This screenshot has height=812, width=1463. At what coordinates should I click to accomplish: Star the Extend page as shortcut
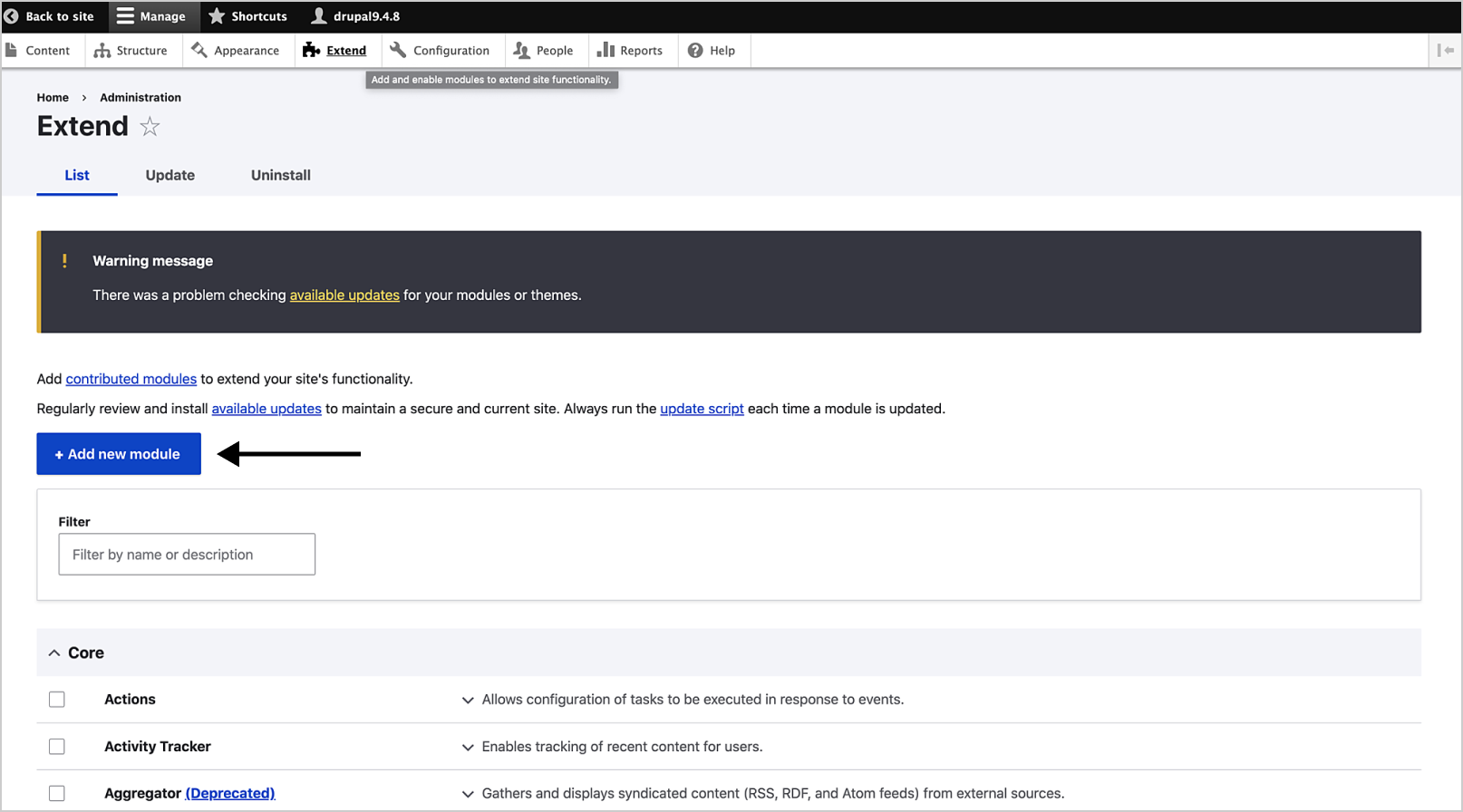(x=150, y=127)
